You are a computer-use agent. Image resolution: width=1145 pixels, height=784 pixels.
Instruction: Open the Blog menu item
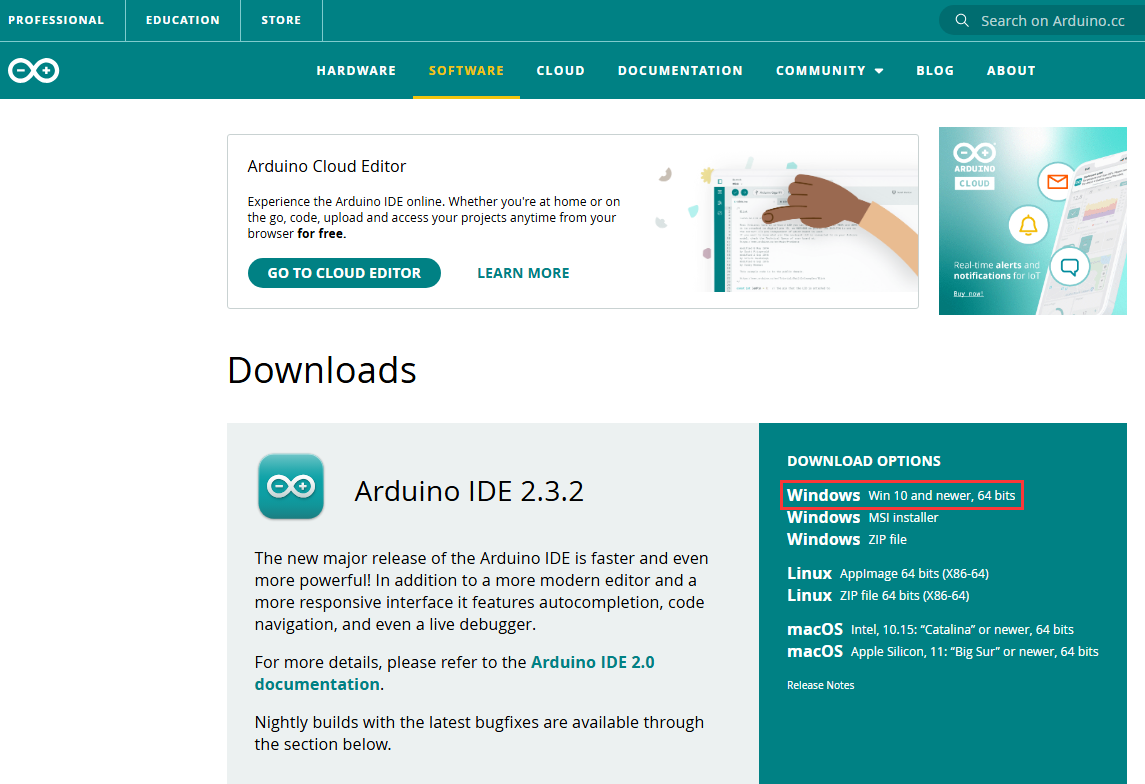click(935, 71)
